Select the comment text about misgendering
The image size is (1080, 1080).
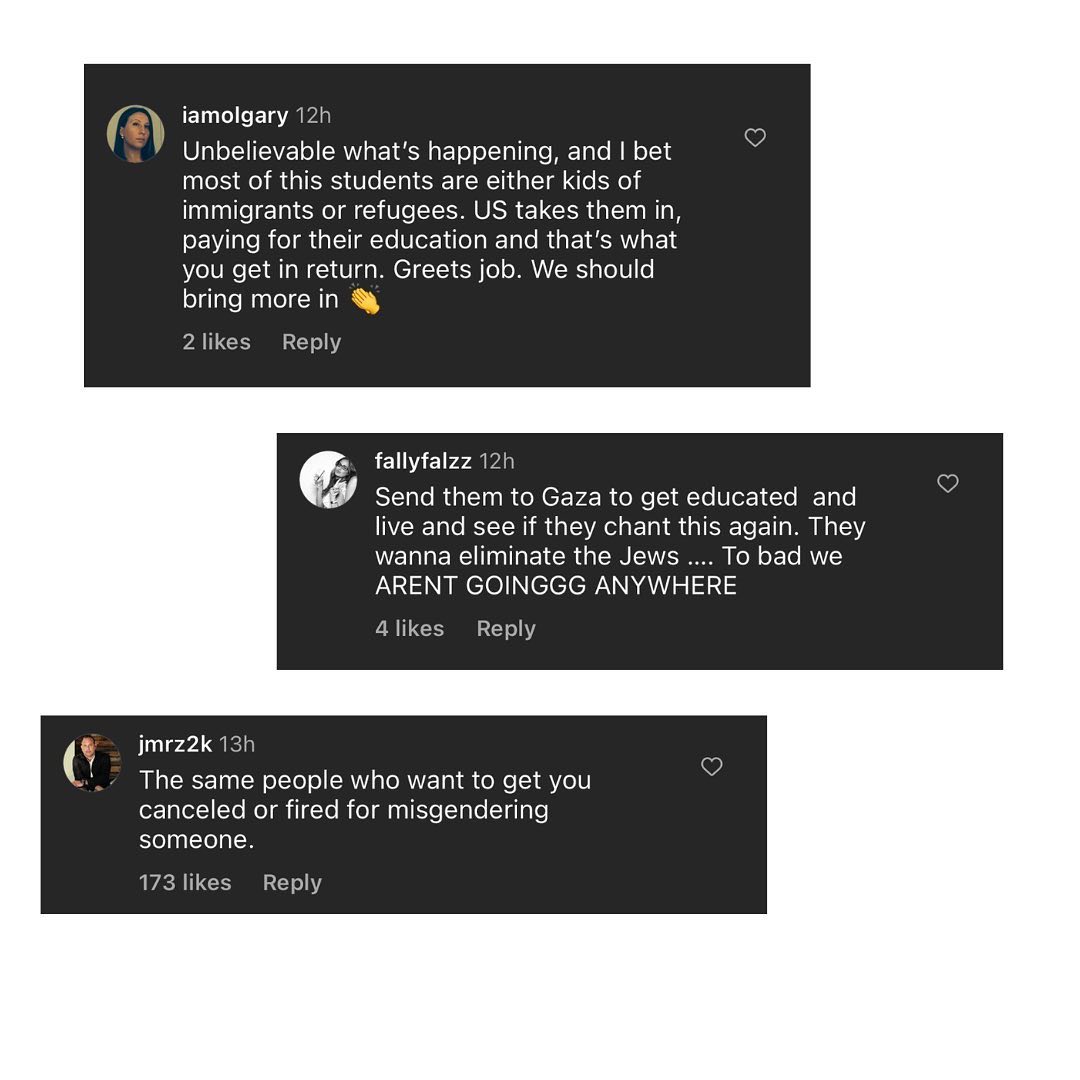click(x=365, y=810)
